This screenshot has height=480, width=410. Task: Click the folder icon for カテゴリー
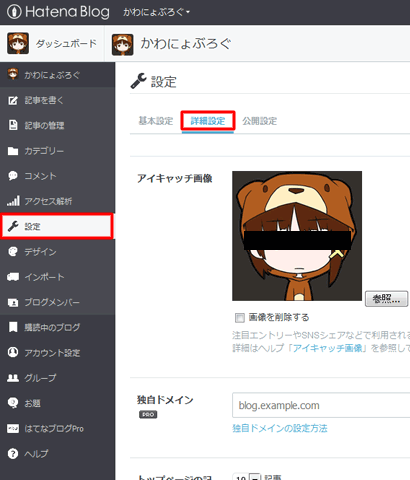click(13, 151)
